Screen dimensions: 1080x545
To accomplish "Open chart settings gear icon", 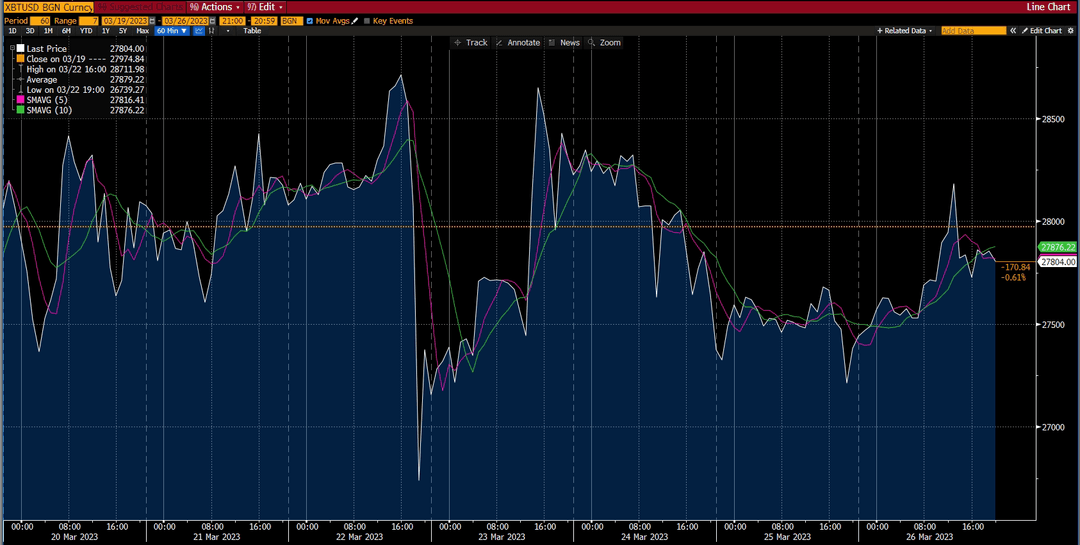I will (x=1070, y=31).
